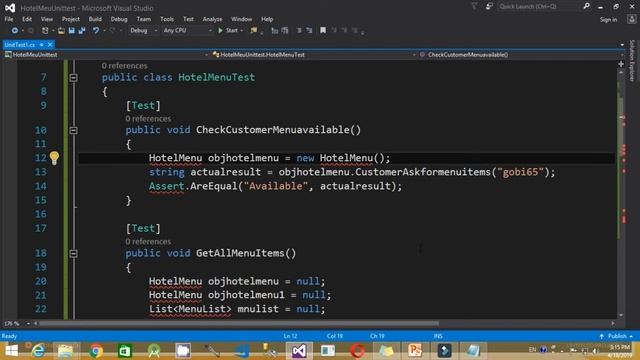
Task: Open the tab list dropdown arrow
Action: pos(622,44)
